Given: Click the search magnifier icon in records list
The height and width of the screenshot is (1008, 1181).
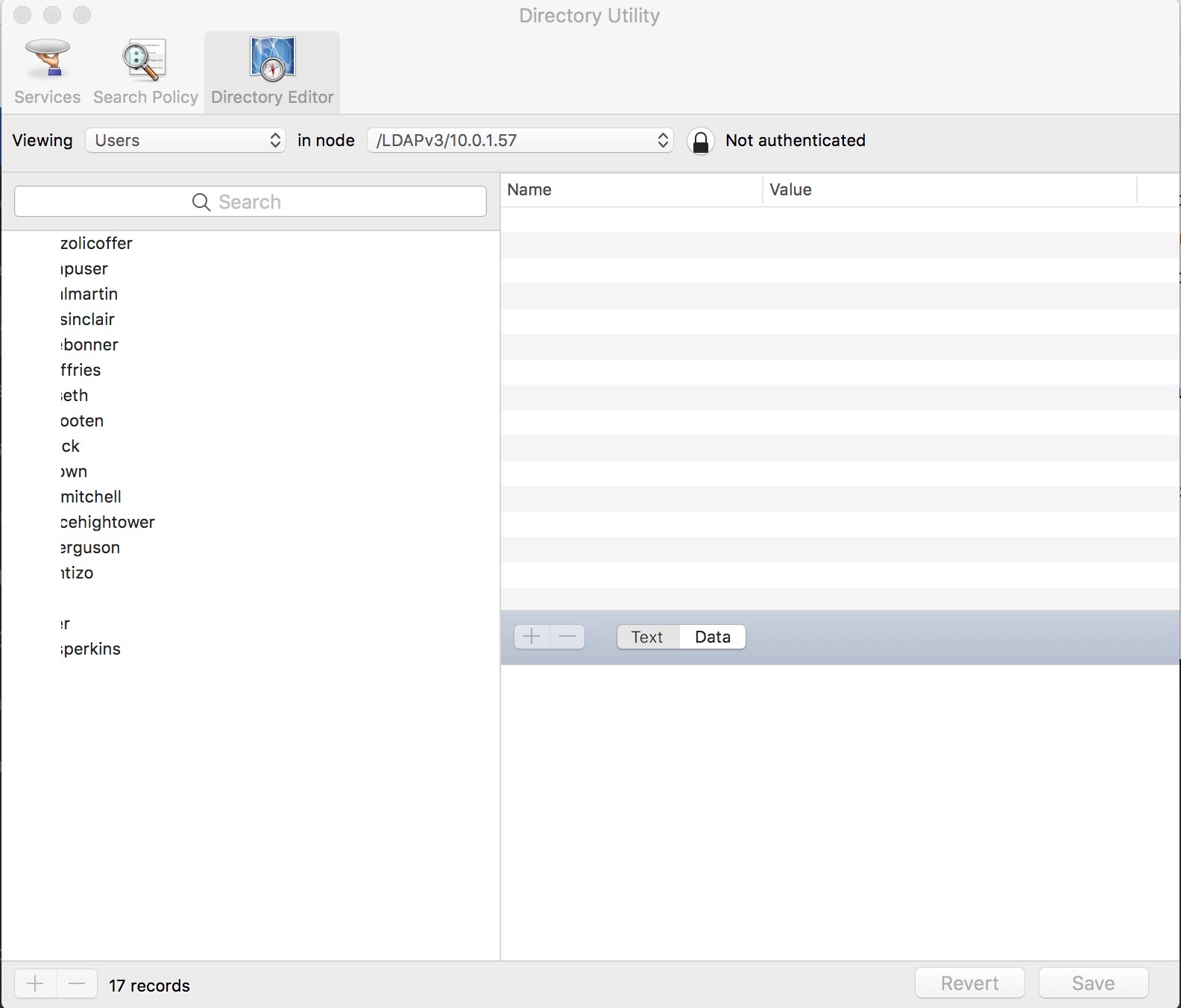Looking at the screenshot, I should click(201, 202).
